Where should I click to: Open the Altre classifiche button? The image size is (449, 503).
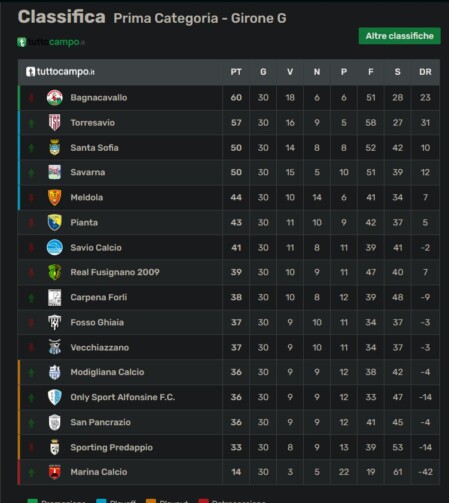[x=400, y=36]
